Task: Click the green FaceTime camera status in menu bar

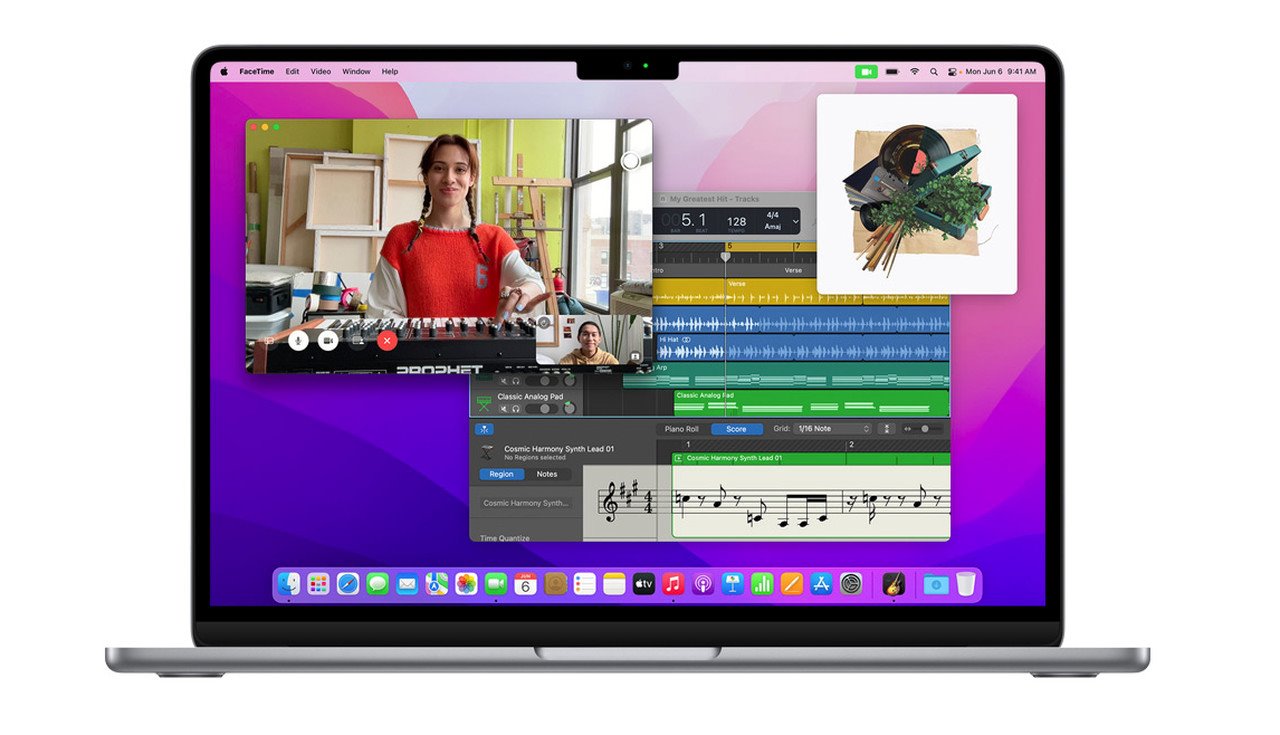Action: pyautogui.click(x=866, y=72)
